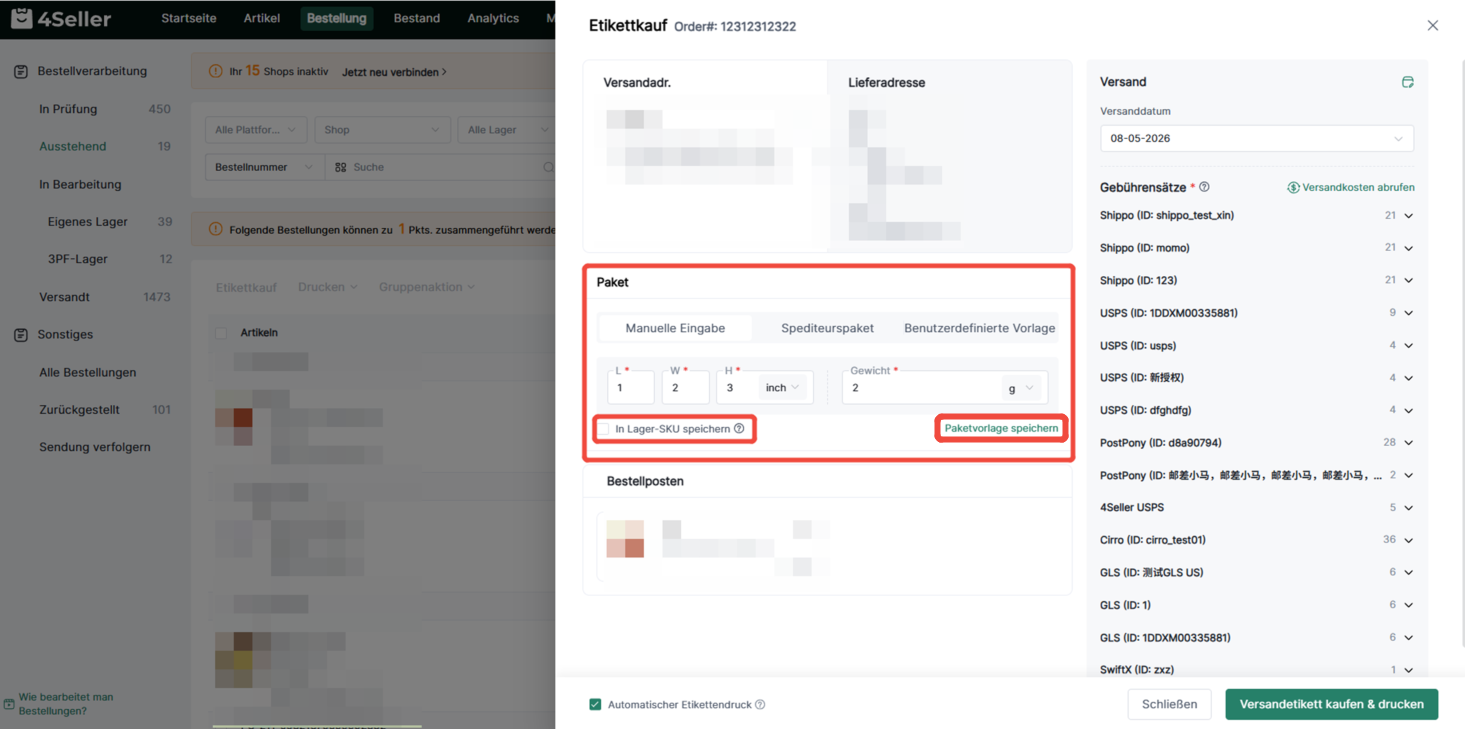Expand USPS (ID: dfghdfg) rates
1465x729 pixels.
(1408, 410)
